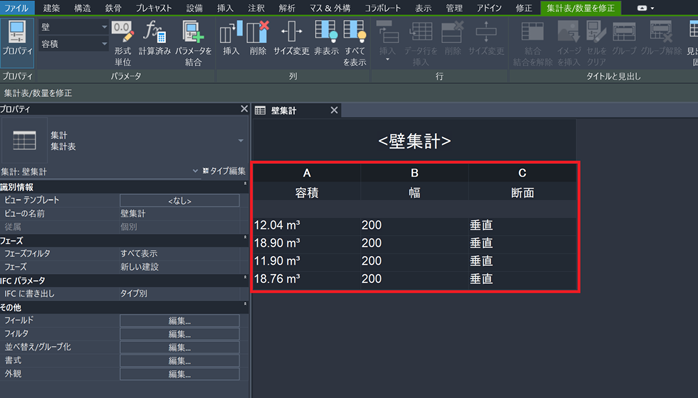Open the ファイル menu
Image resolution: width=698 pixels, height=398 pixels.
(16, 8)
